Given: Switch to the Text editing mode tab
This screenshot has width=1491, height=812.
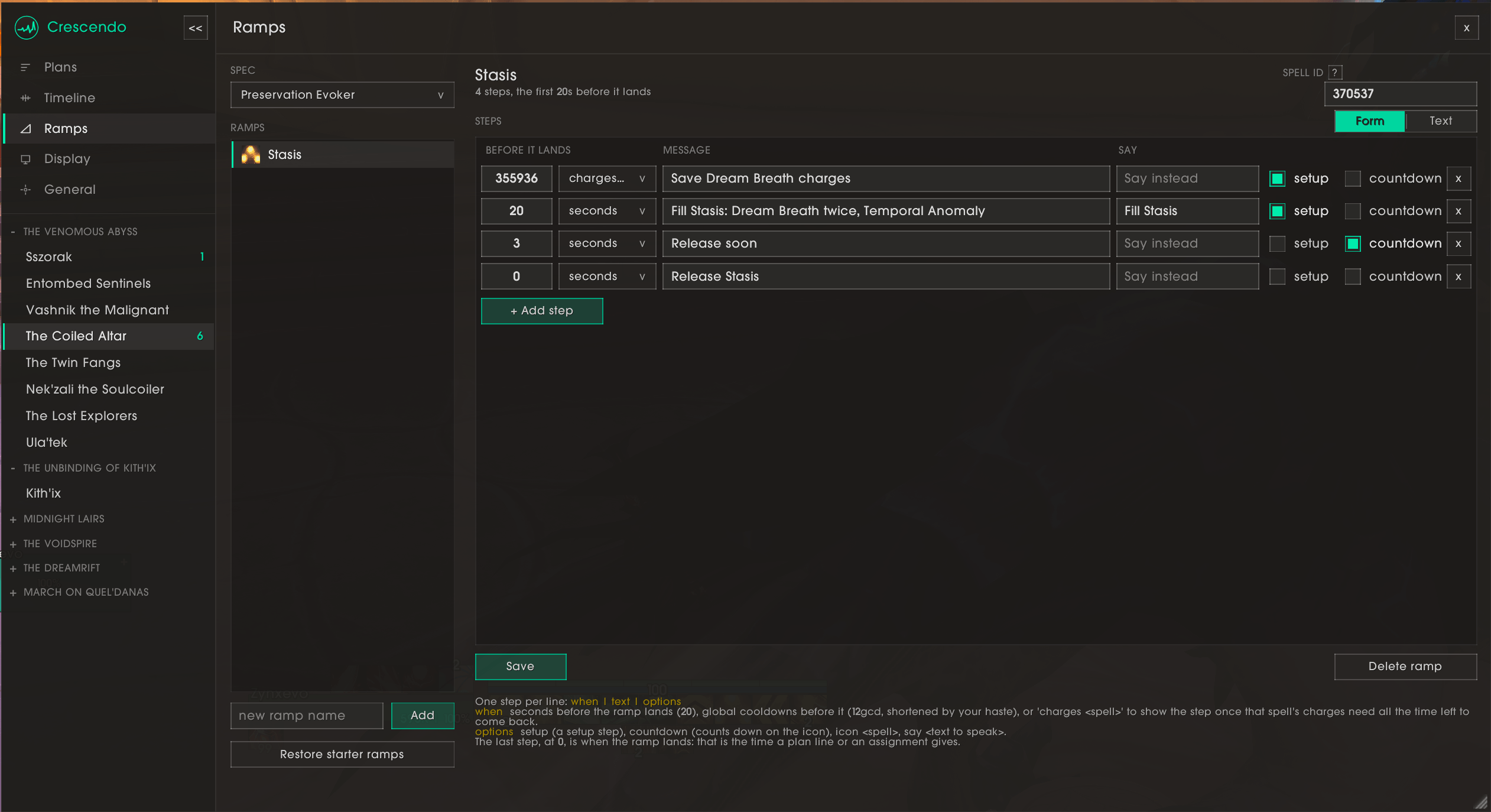Looking at the screenshot, I should (x=1441, y=121).
